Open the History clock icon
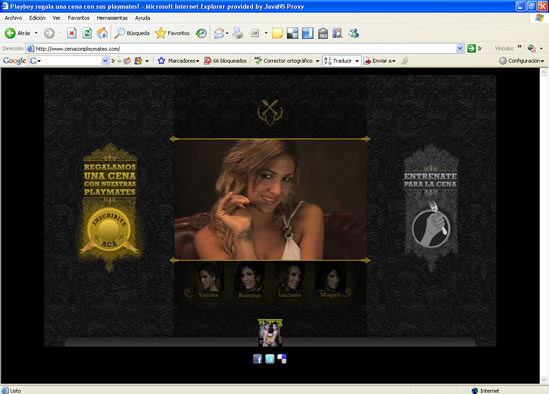The image size is (549, 394). point(201,33)
